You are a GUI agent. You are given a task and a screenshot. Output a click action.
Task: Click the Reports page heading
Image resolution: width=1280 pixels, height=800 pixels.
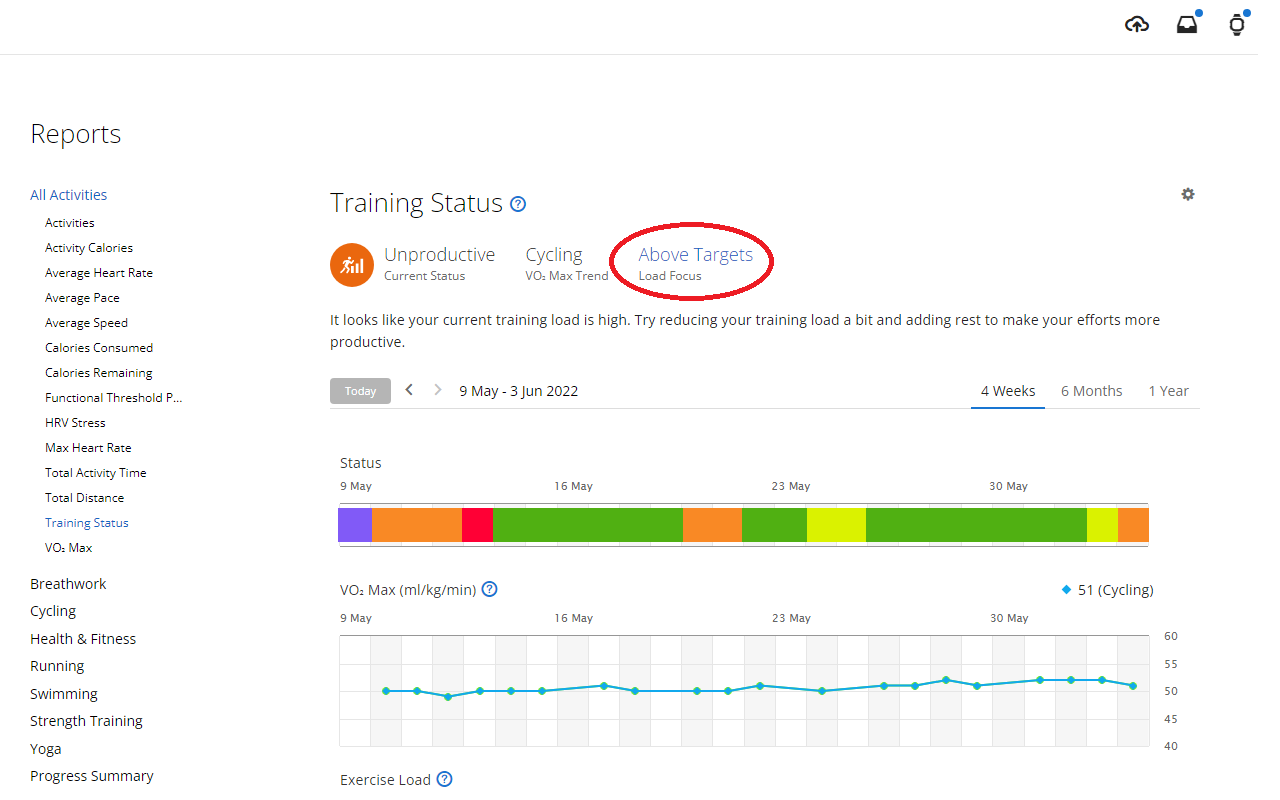tap(76, 134)
